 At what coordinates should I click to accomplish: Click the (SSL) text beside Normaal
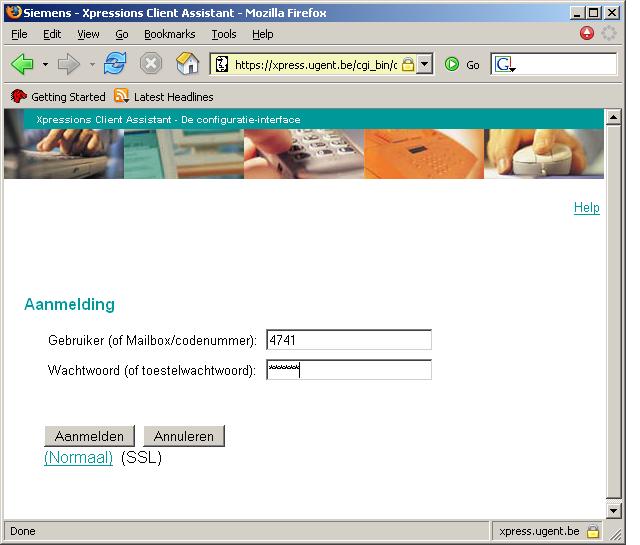point(141,458)
